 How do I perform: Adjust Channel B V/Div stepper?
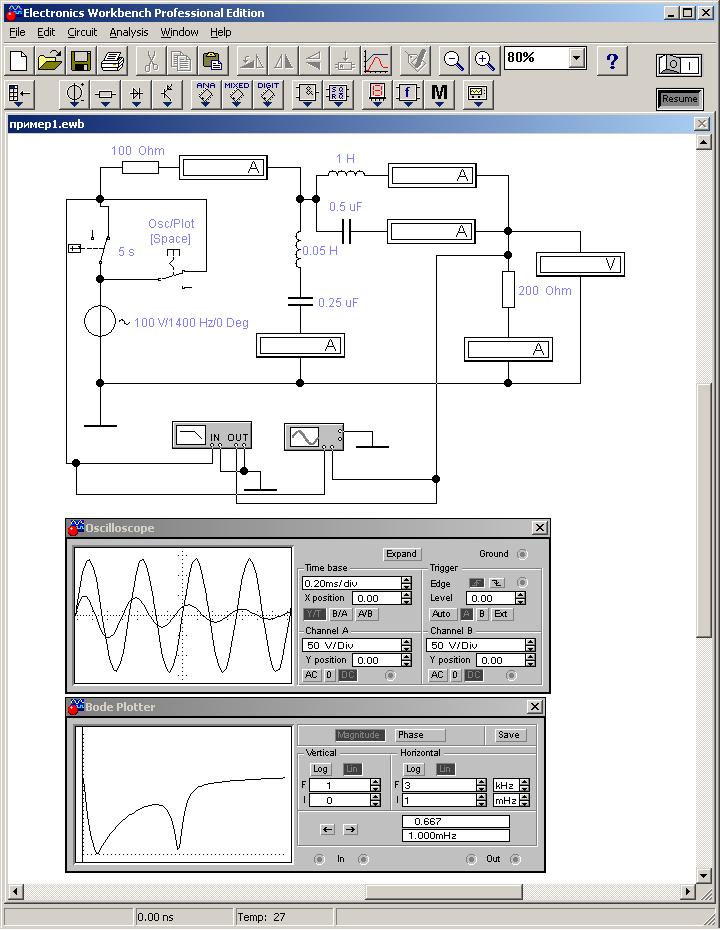pos(530,645)
